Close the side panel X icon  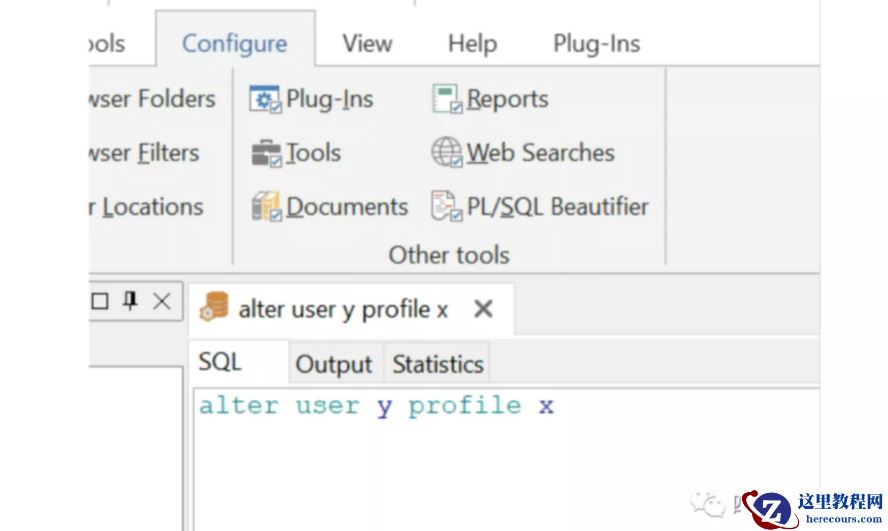coord(162,301)
